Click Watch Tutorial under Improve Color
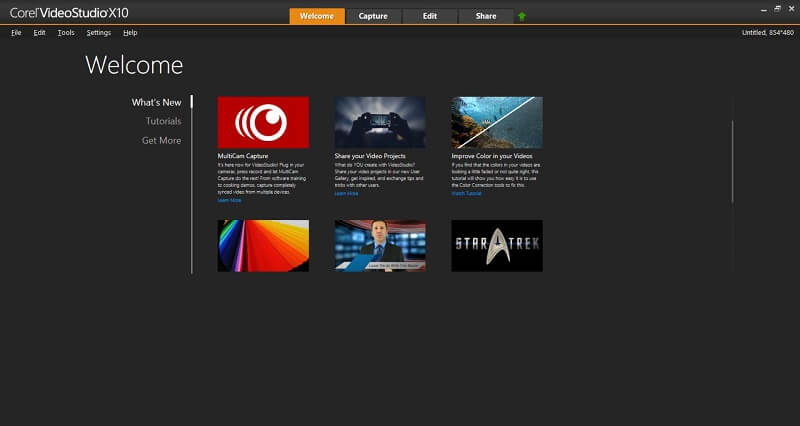Screen dimensions: 800x426 [466, 194]
